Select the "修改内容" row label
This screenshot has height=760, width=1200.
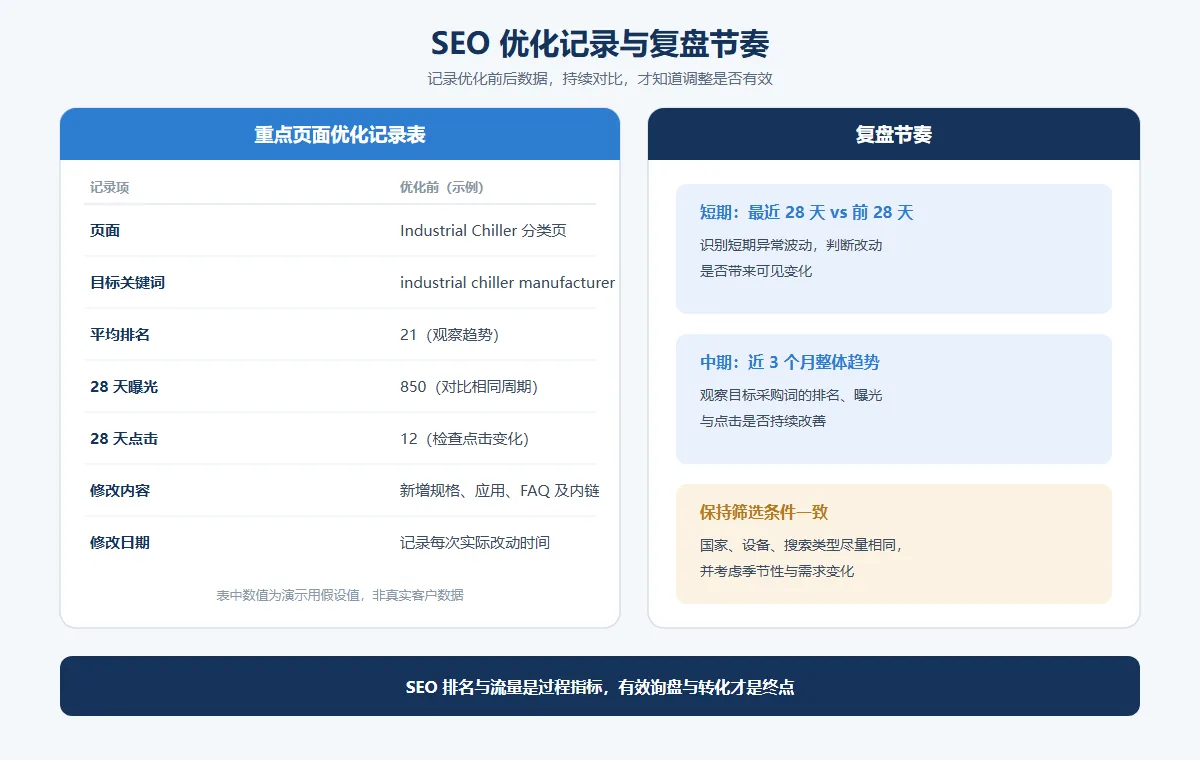coord(120,491)
